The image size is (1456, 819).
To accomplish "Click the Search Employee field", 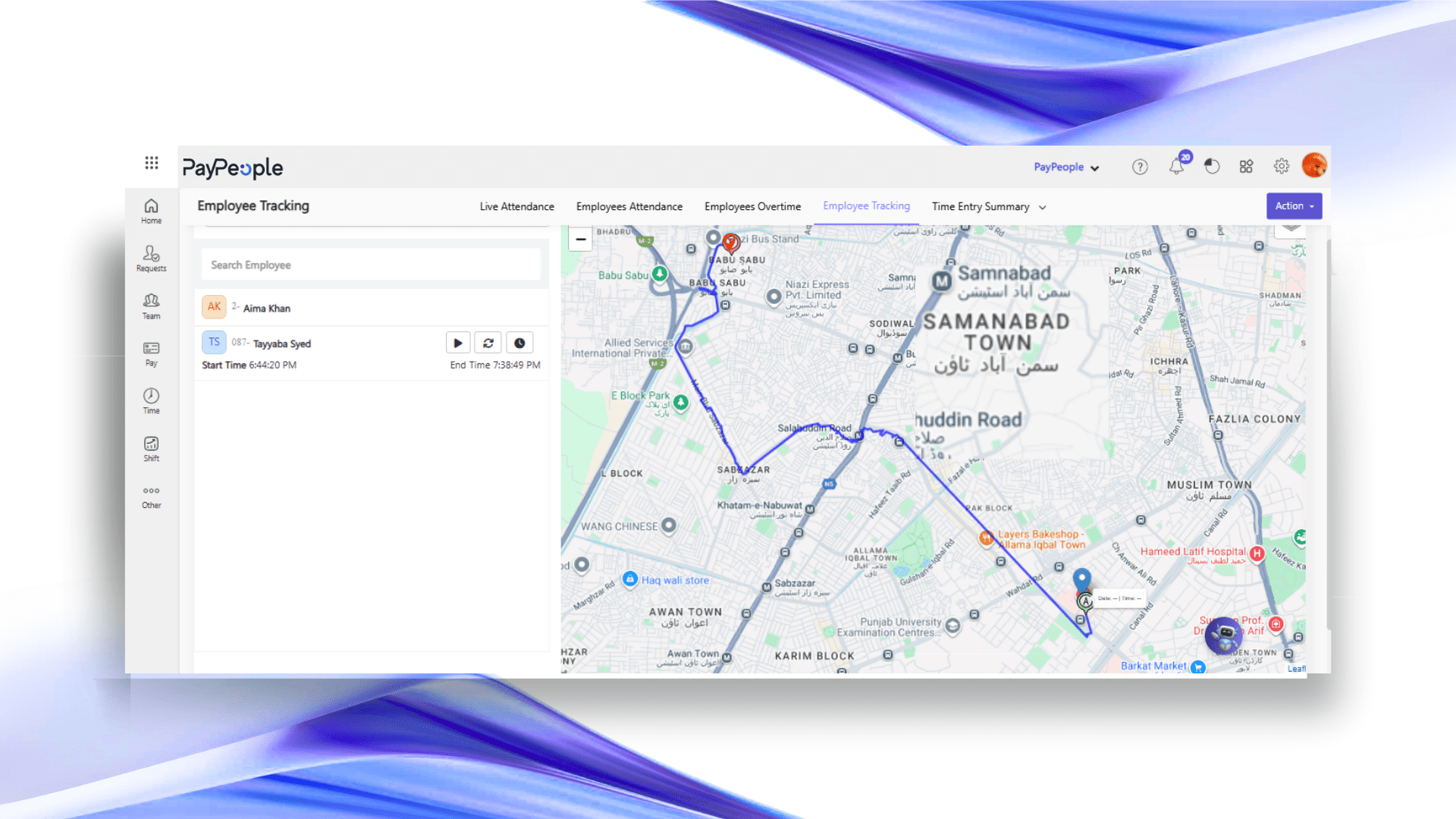I will click(371, 265).
